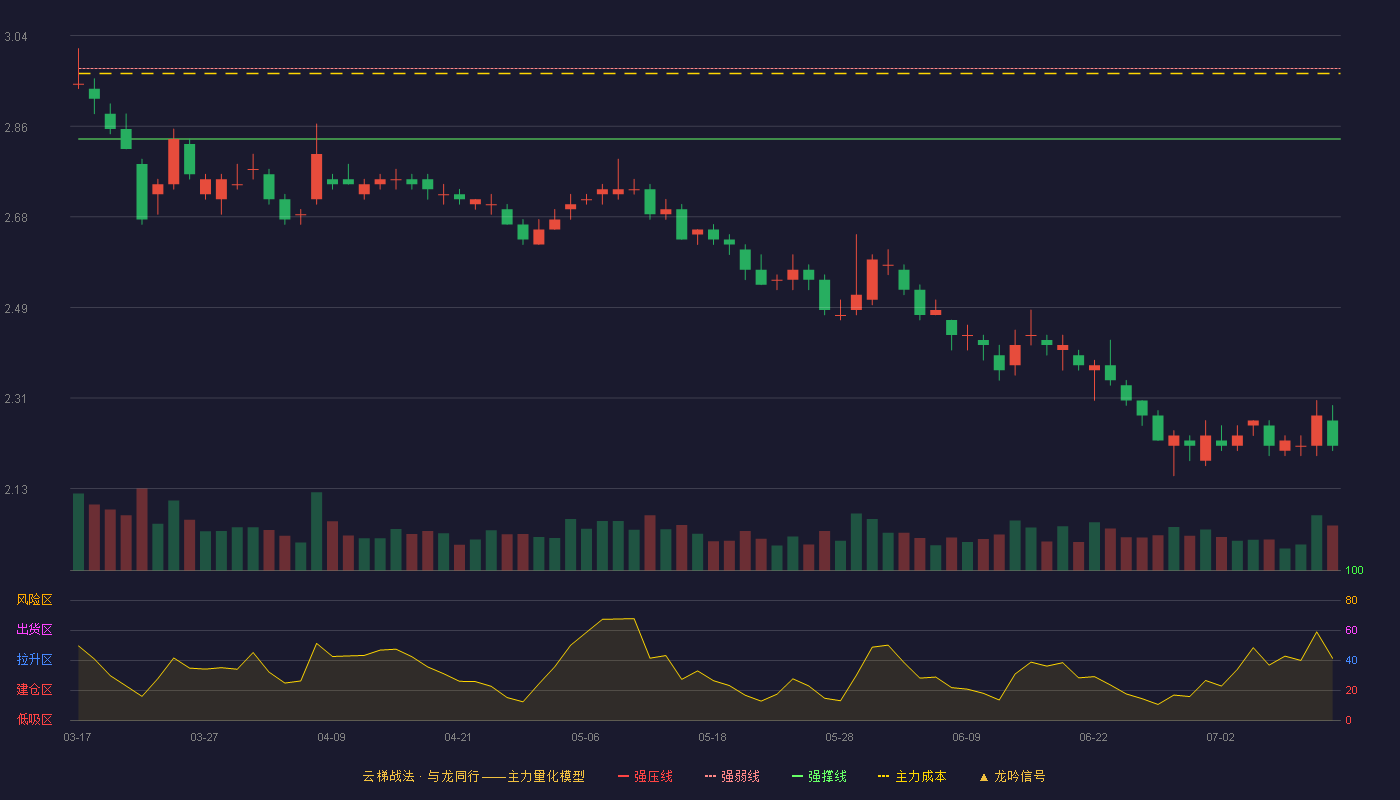This screenshot has width=1400, height=800.
Task: Click the 2.31 price axis label
Action: click(x=16, y=399)
